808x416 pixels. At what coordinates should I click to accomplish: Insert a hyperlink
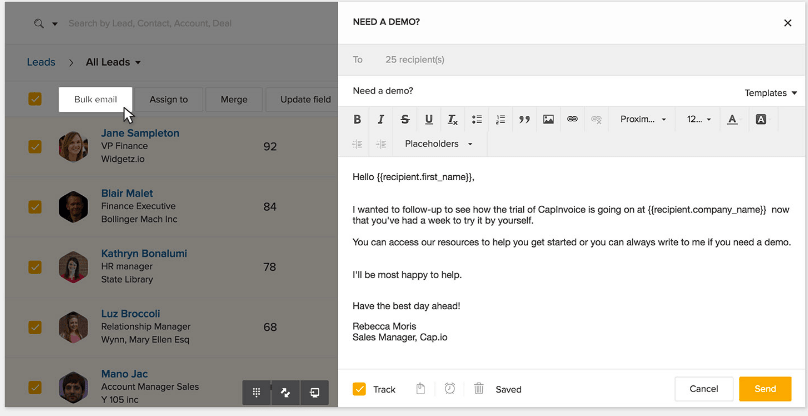[x=572, y=120]
